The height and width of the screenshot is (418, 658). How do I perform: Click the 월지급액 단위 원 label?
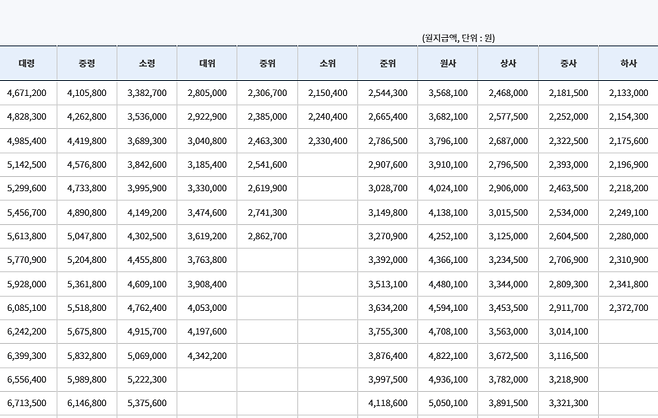472,38
